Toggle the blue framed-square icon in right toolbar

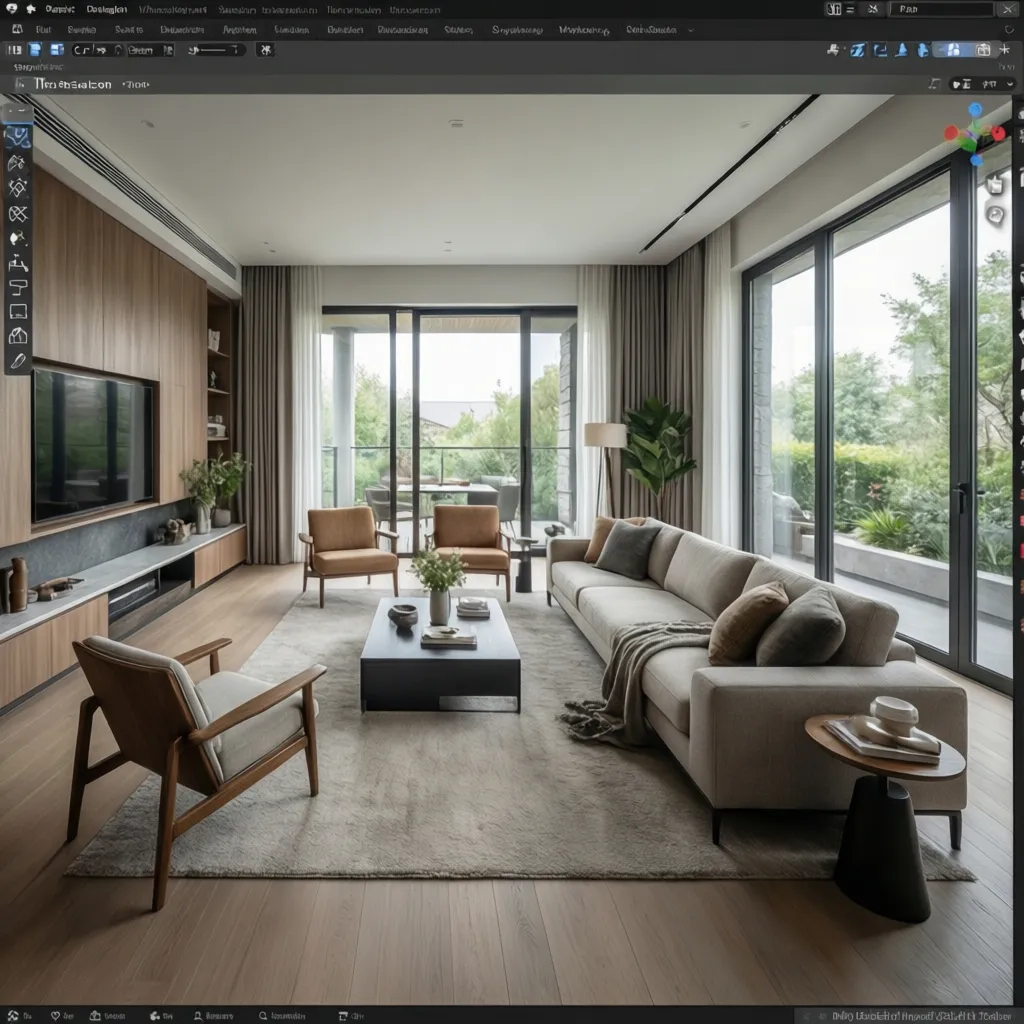tap(880, 50)
